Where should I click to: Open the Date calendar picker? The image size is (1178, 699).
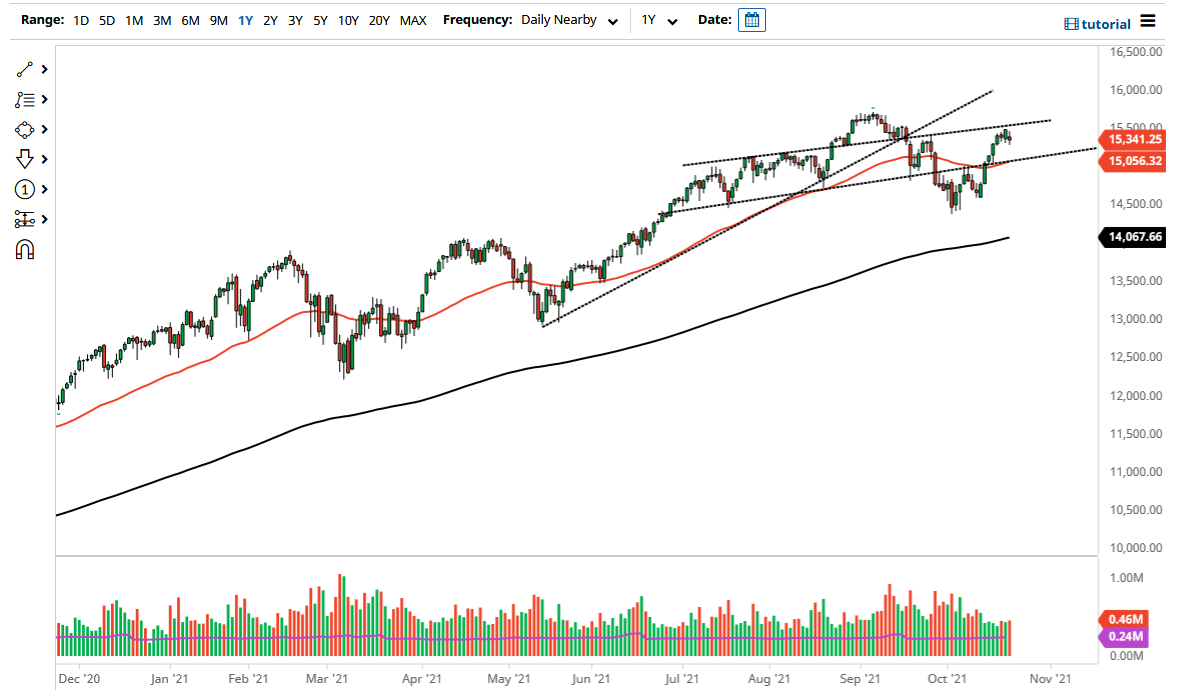pyautogui.click(x=751, y=19)
